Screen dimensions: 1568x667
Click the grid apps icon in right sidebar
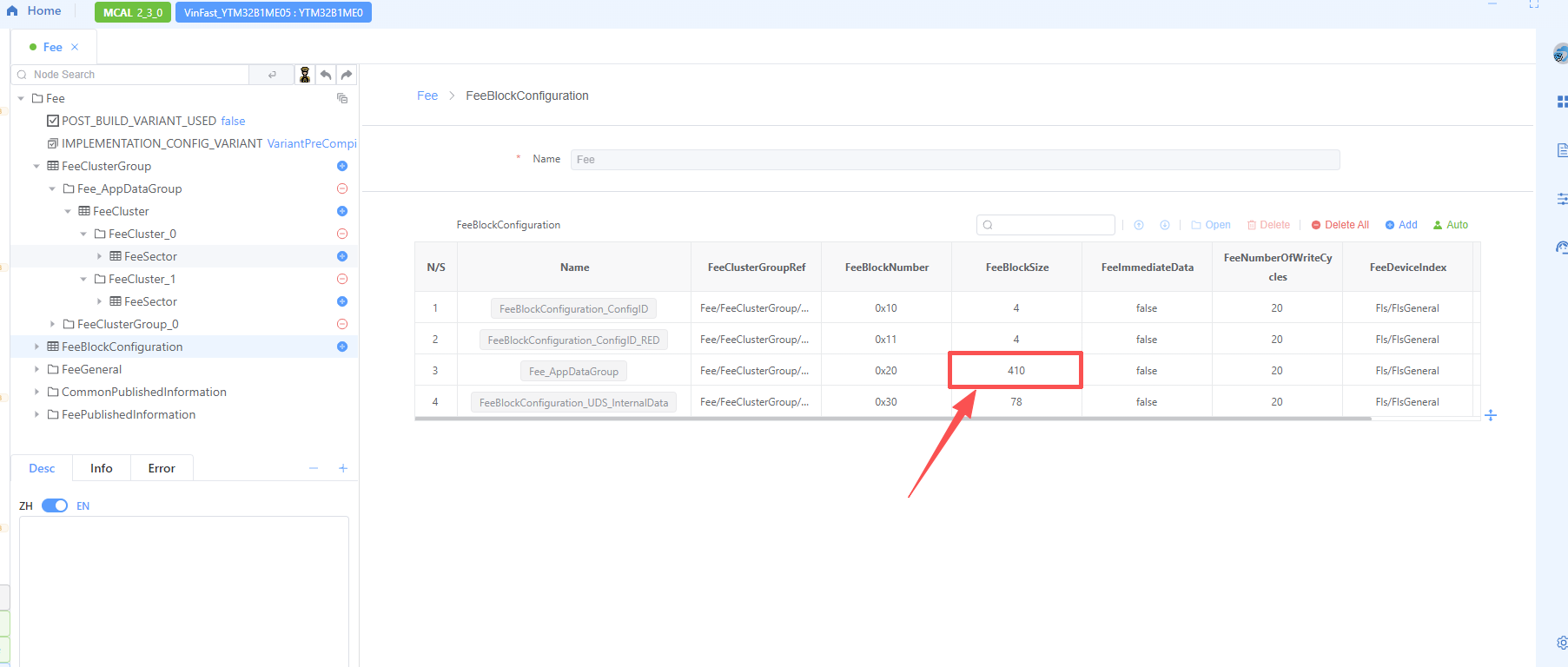pyautogui.click(x=1562, y=102)
